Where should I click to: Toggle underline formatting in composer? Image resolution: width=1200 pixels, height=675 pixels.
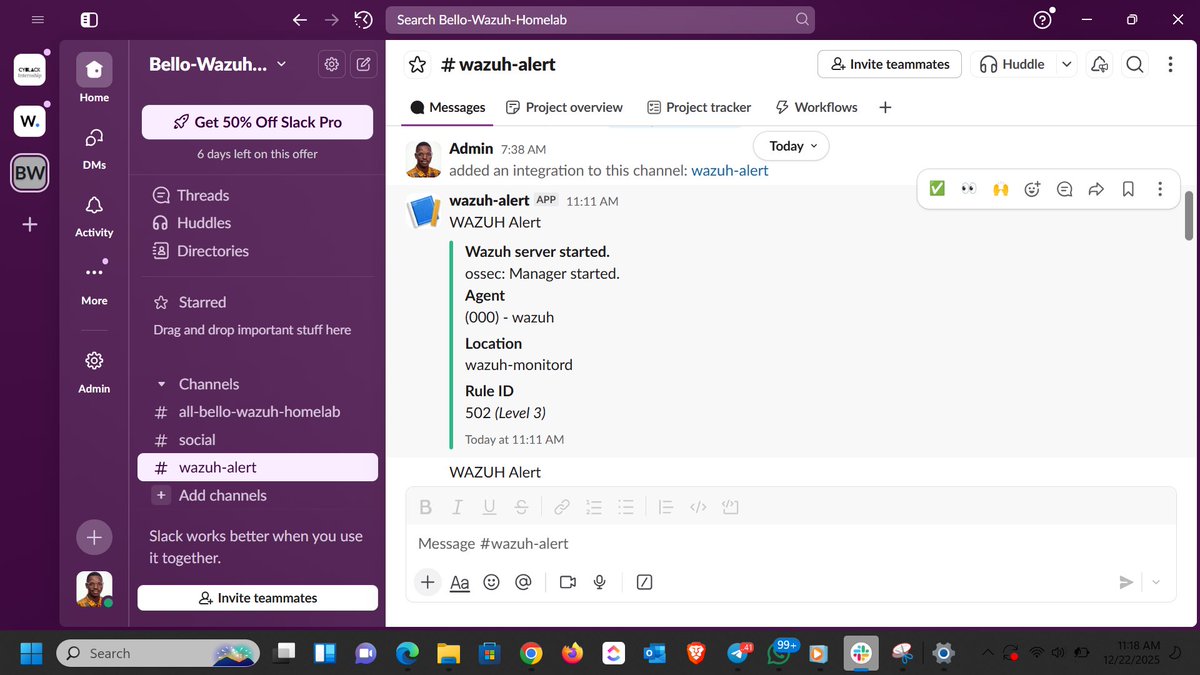click(489, 507)
